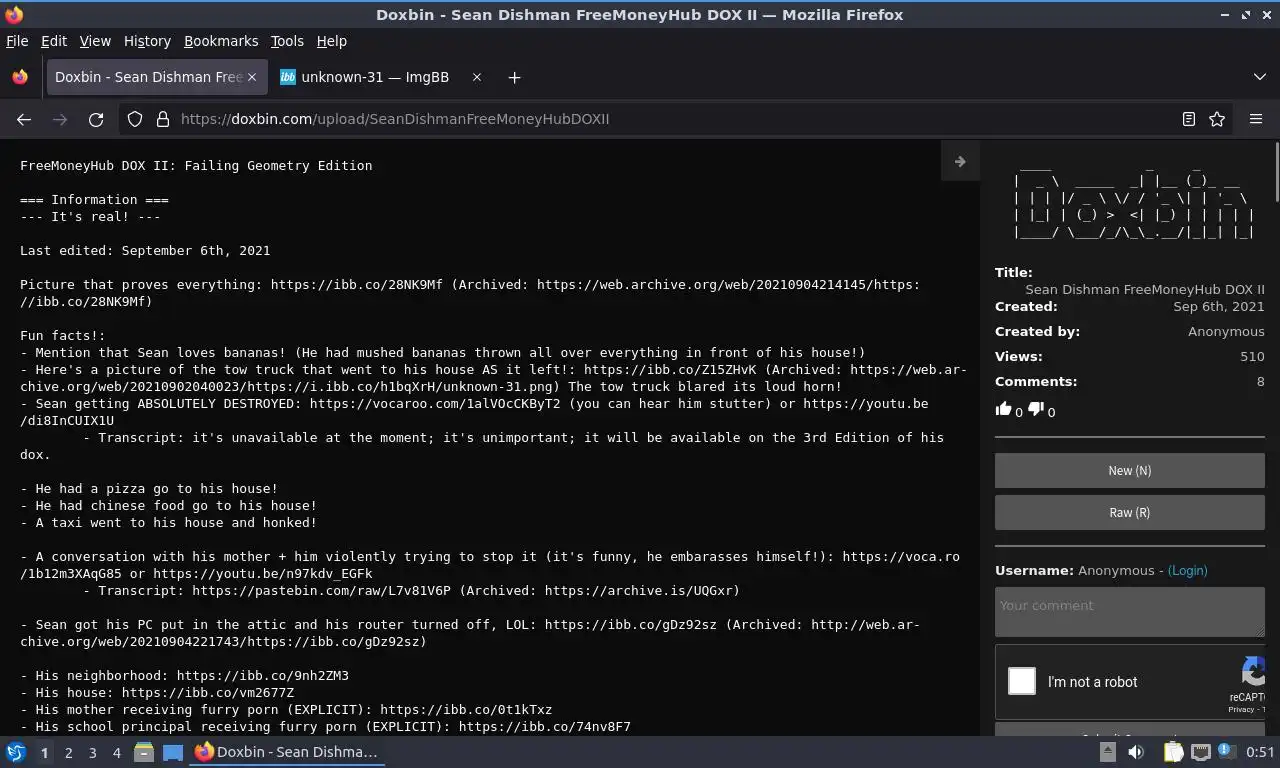Image resolution: width=1280 pixels, height=768 pixels.
Task: Open the volume speaker tray icon
Action: tap(1135, 752)
